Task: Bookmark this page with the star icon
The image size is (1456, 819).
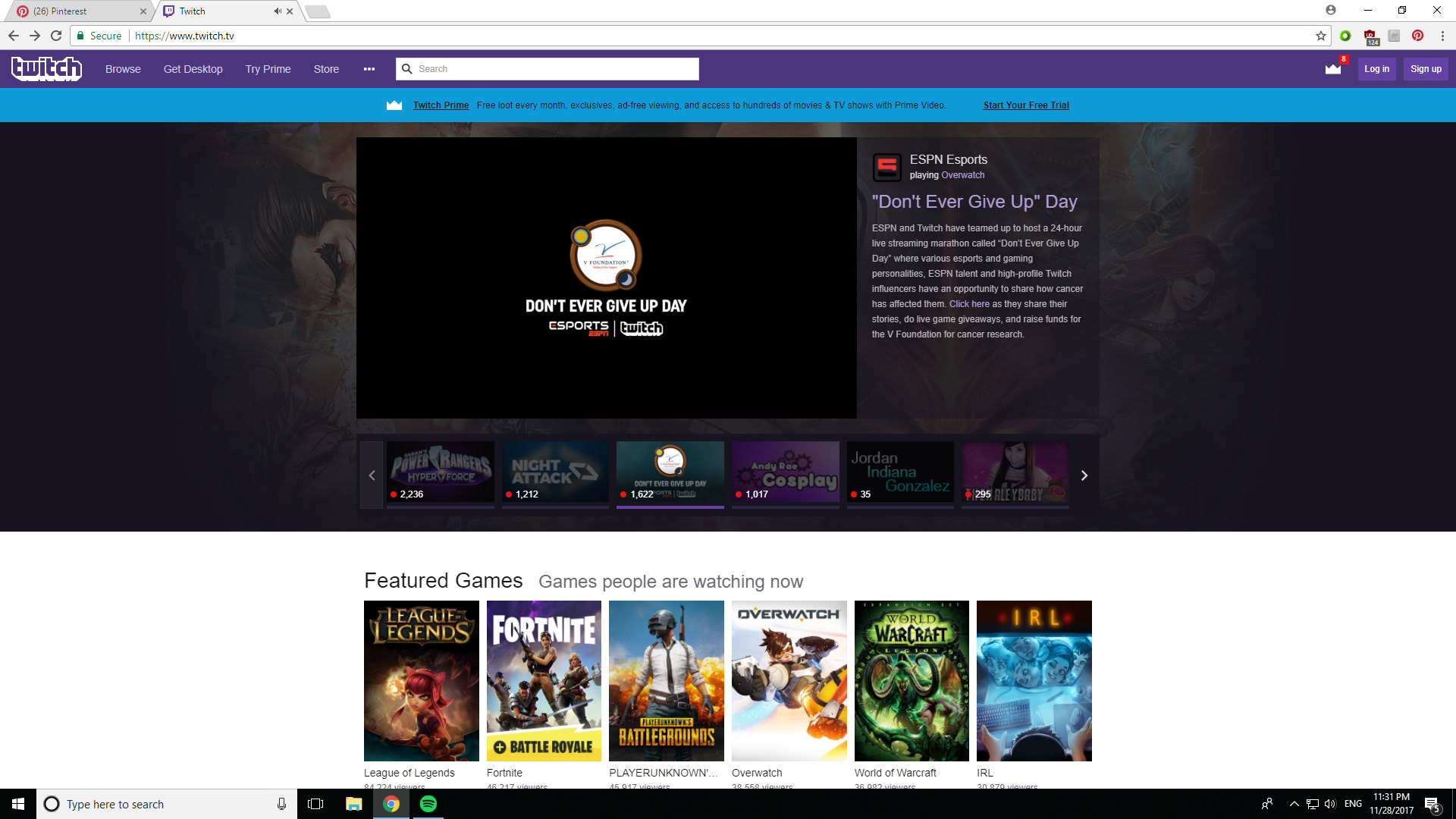Action: tap(1320, 36)
